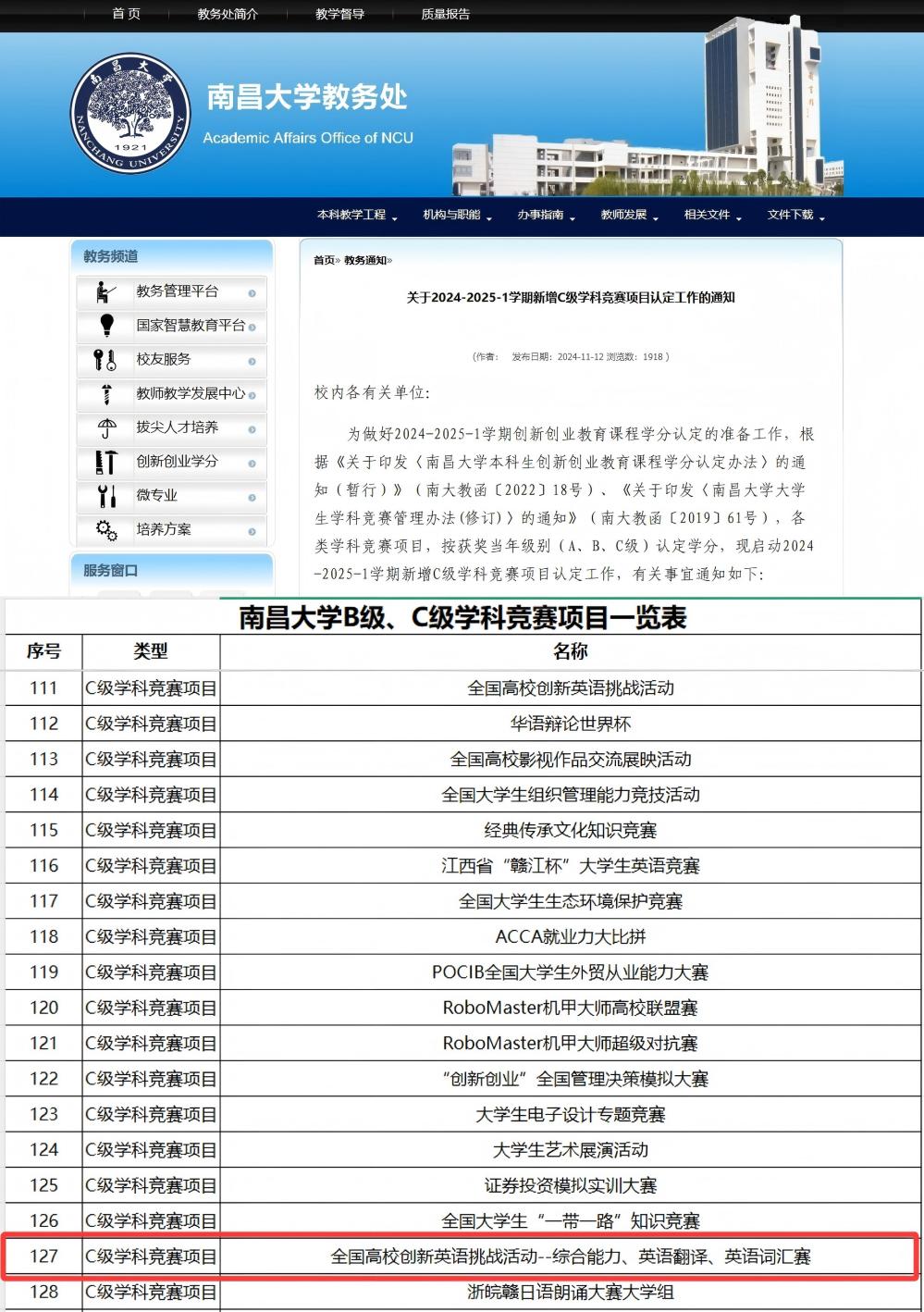Click the gears icon beside 培养方案
924x1312 pixels.
point(106,530)
